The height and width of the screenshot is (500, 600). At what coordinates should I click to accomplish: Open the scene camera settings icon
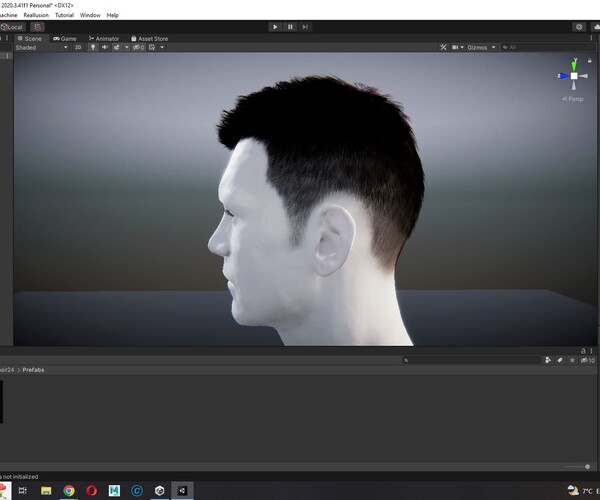(x=455, y=47)
